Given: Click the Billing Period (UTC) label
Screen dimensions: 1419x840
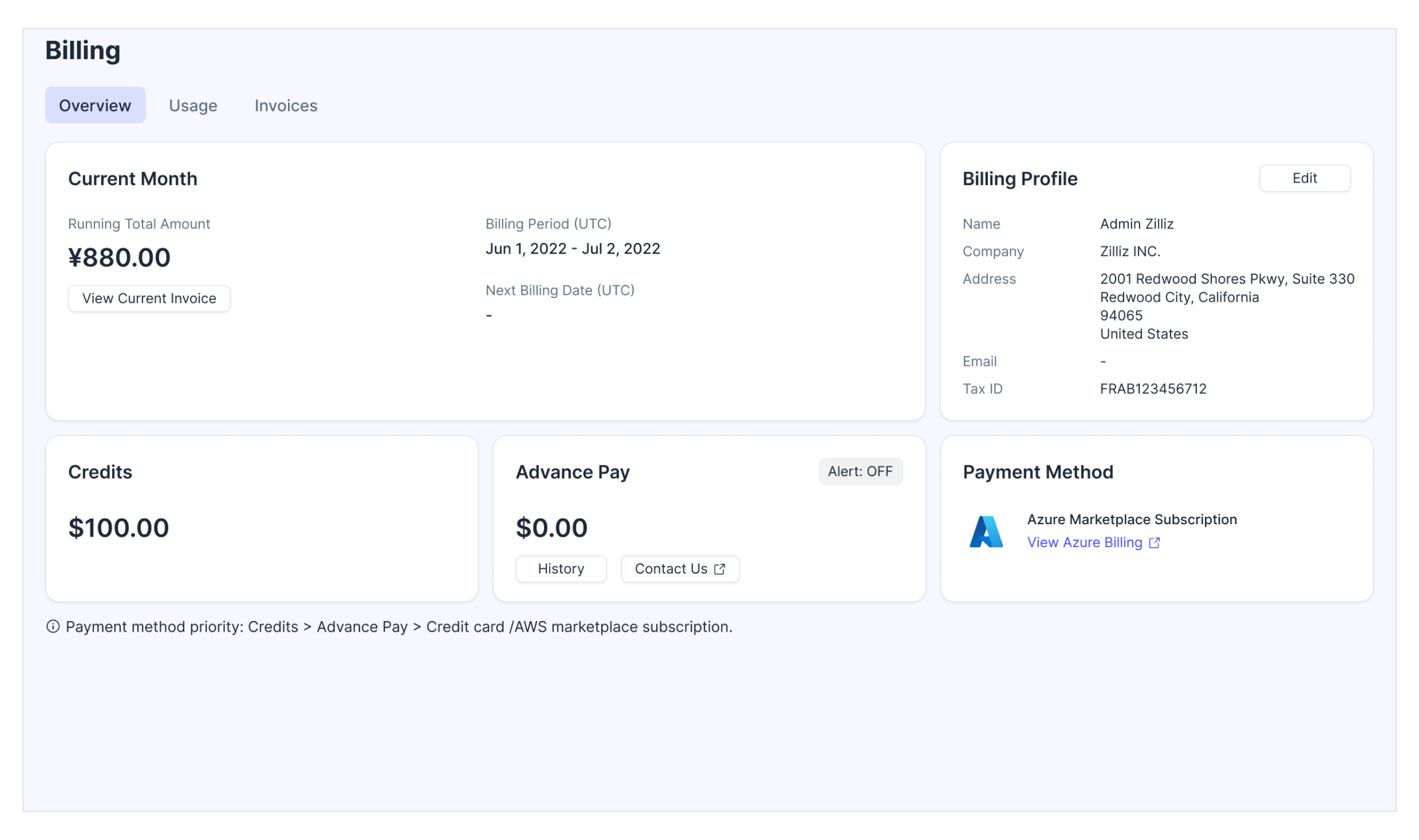Looking at the screenshot, I should click(x=548, y=224).
